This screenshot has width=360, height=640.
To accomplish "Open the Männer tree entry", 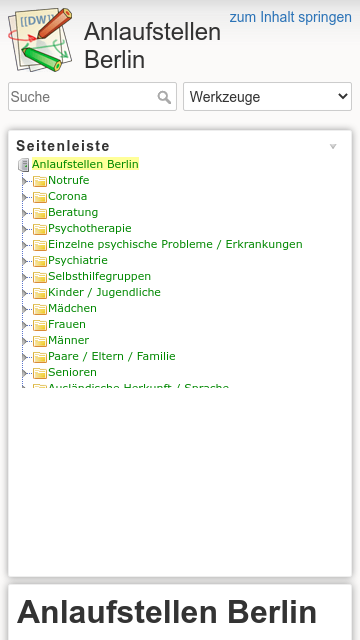I will 68,340.
